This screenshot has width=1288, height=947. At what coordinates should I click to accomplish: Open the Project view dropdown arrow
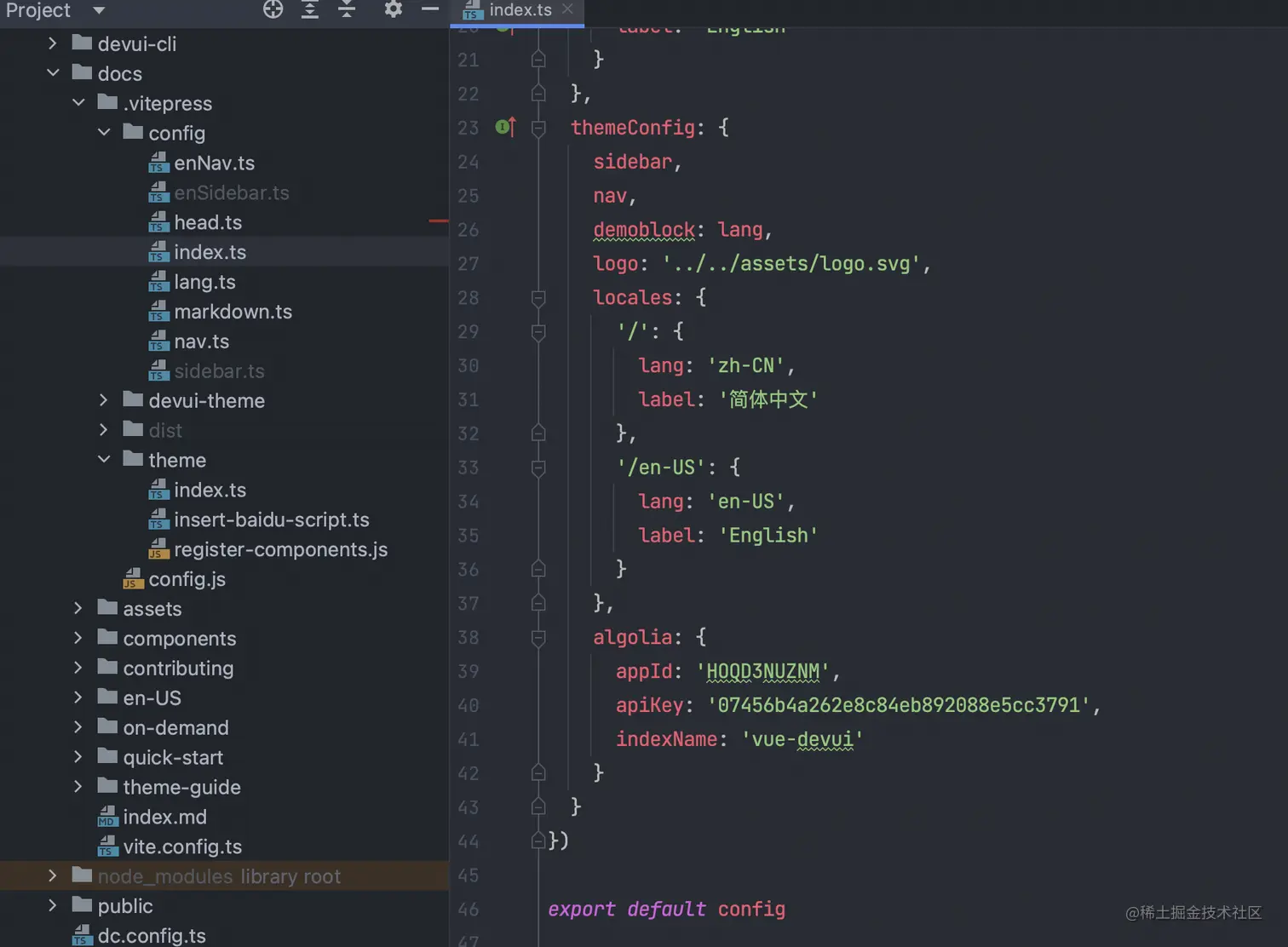[99, 11]
